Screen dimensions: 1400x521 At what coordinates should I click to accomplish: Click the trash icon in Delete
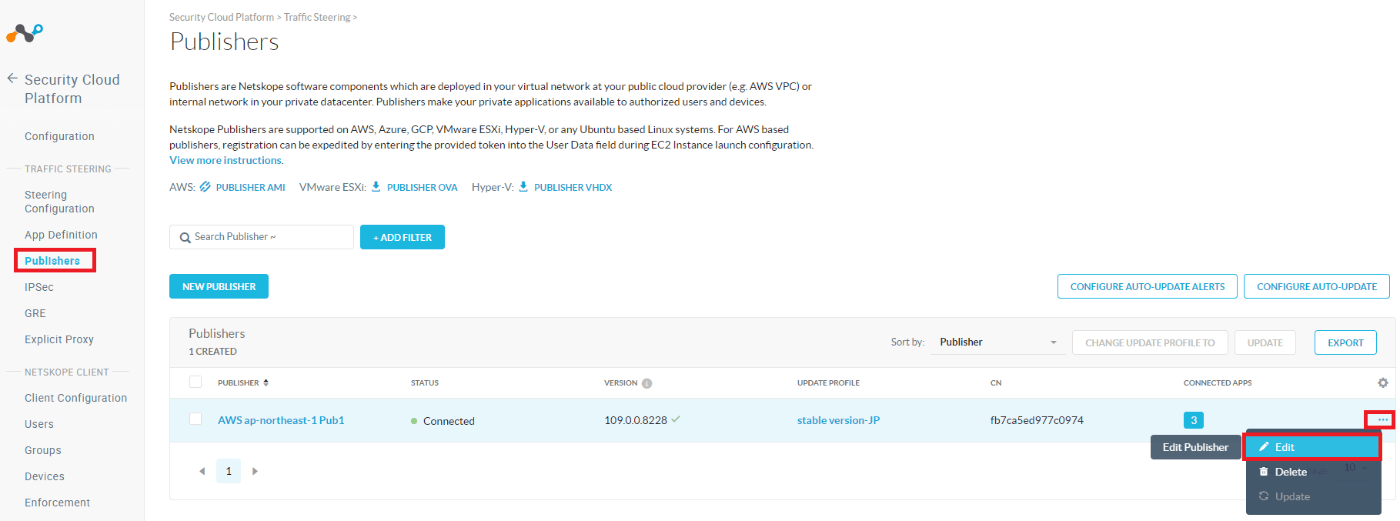coord(1264,472)
